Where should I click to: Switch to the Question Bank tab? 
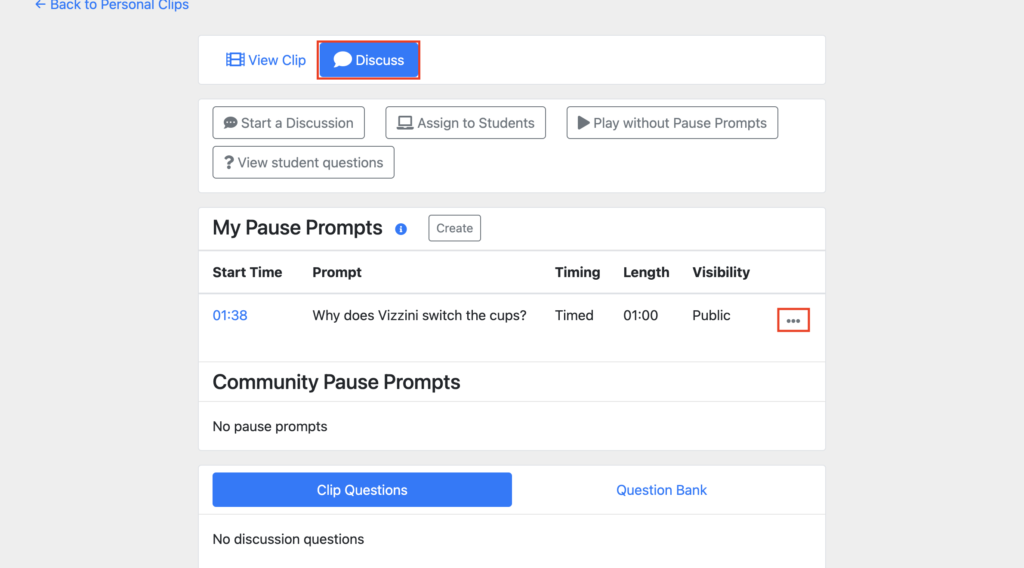(x=661, y=490)
